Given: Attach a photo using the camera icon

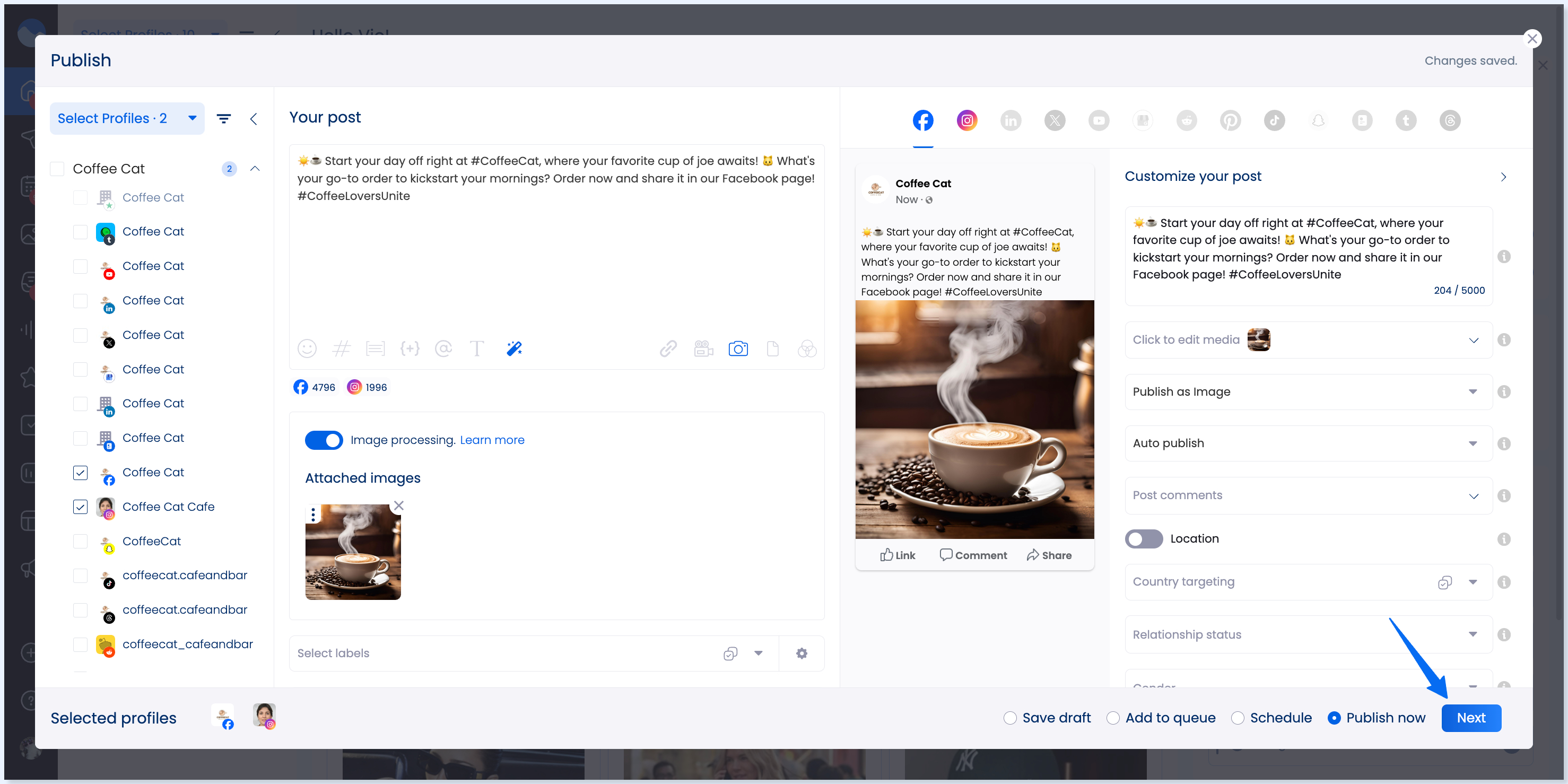Looking at the screenshot, I should point(738,348).
